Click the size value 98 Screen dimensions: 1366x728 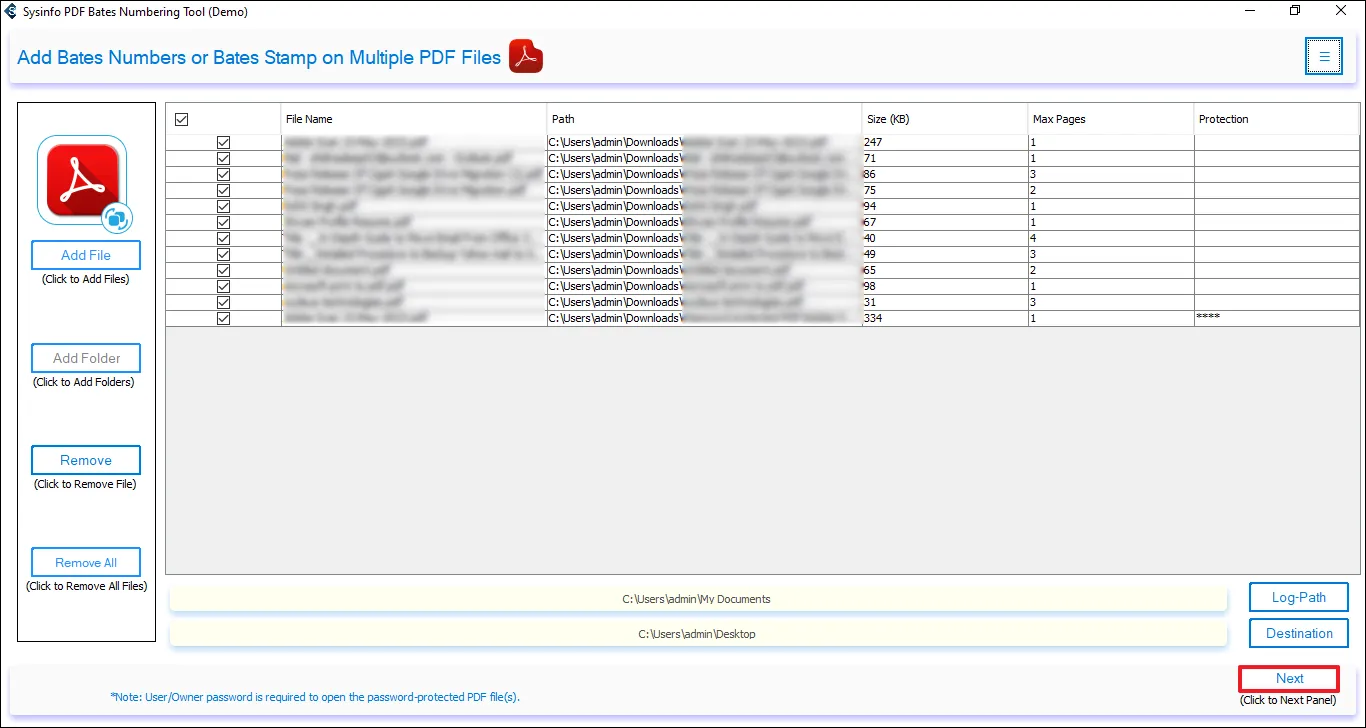point(944,287)
